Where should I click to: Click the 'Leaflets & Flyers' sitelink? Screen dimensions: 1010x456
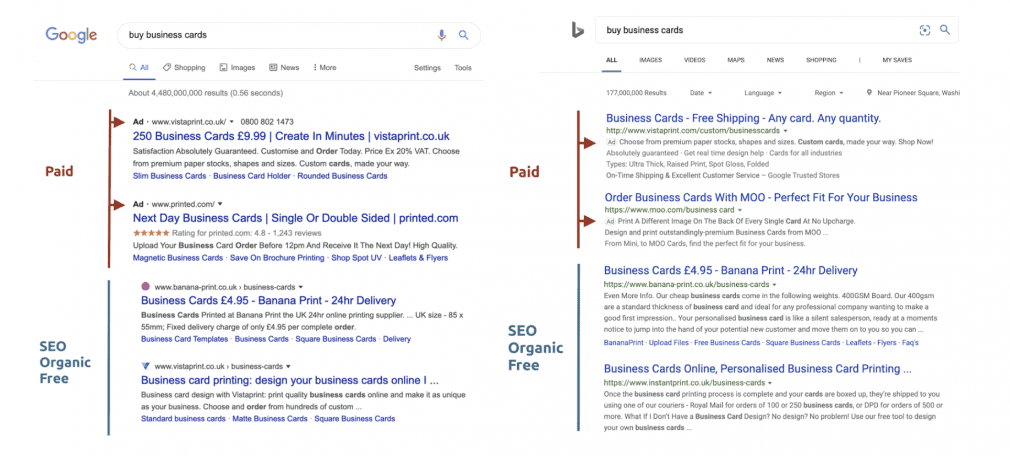pos(418,258)
